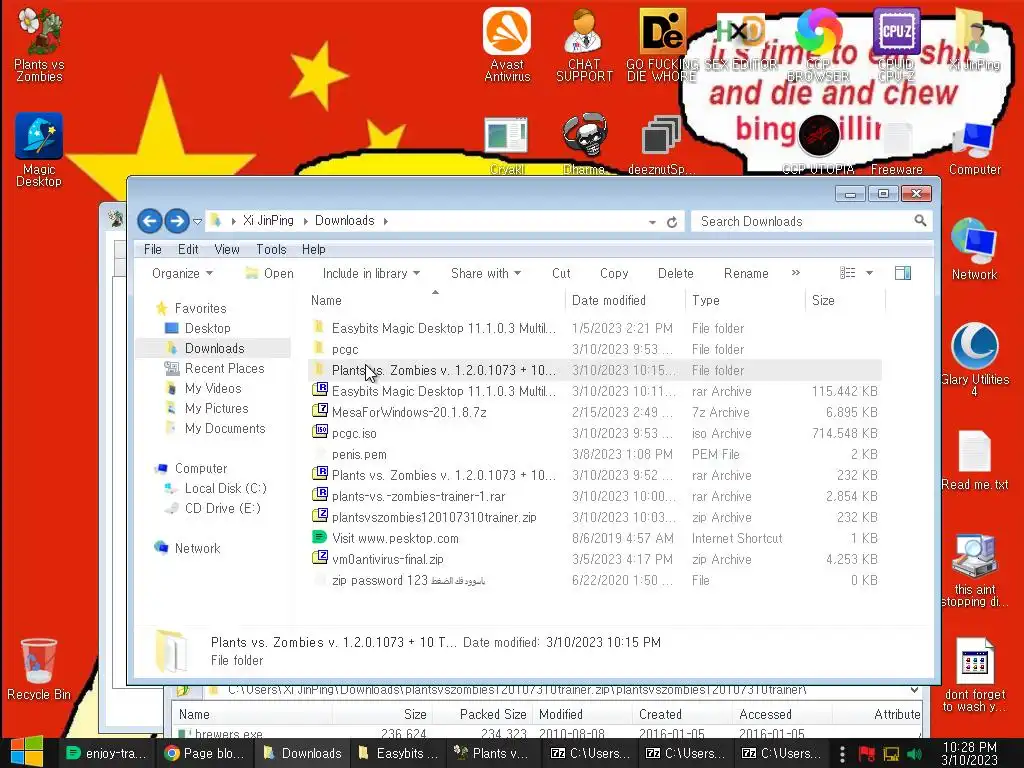Open 'dont forget to wash y...' desktop icon
1024x768 pixels.
click(x=974, y=674)
